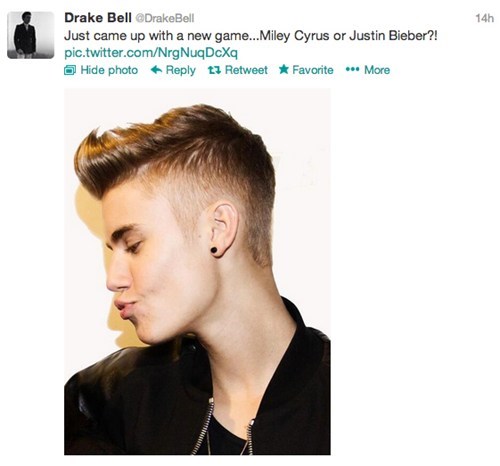Click the Retweet arrows icon

pos(214,70)
